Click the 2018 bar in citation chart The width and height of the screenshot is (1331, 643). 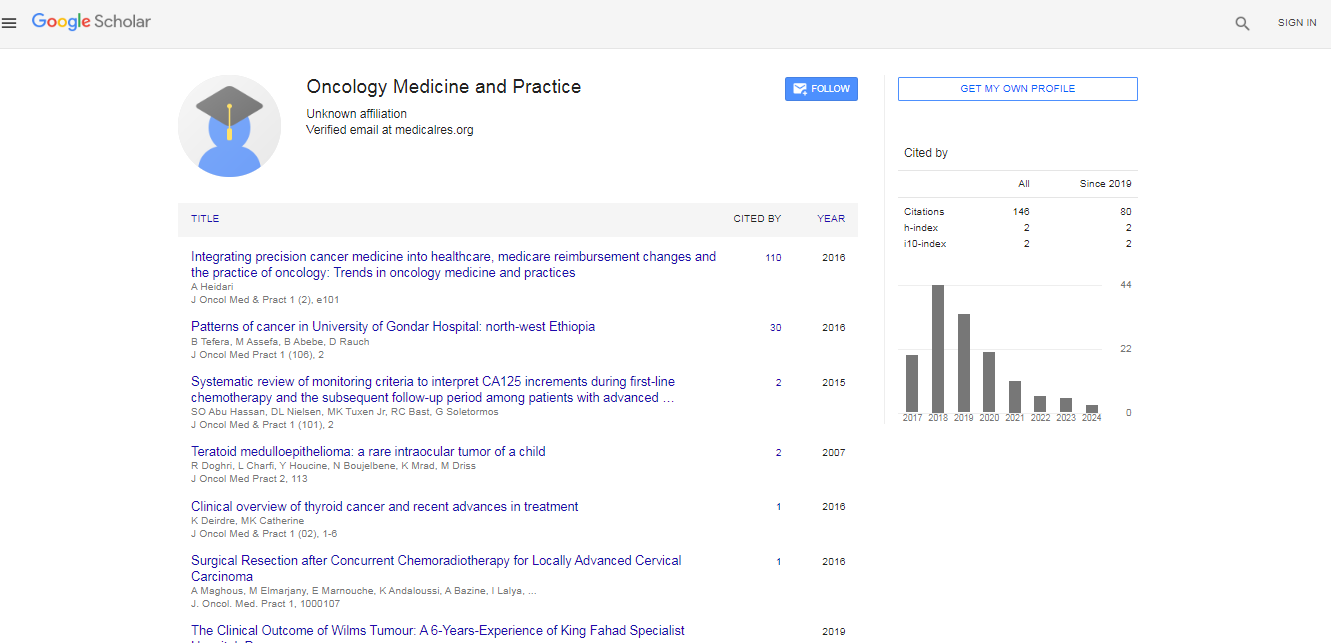coord(938,348)
